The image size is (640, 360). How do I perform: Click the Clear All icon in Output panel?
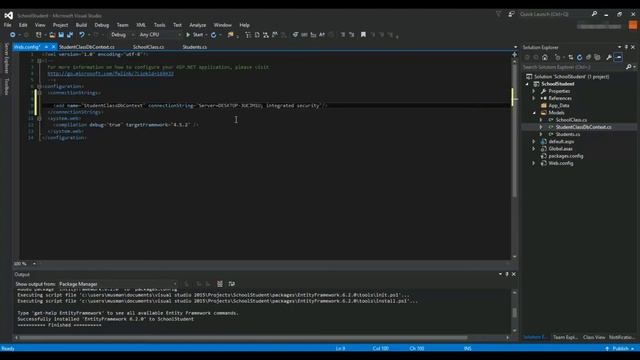tap(220, 284)
